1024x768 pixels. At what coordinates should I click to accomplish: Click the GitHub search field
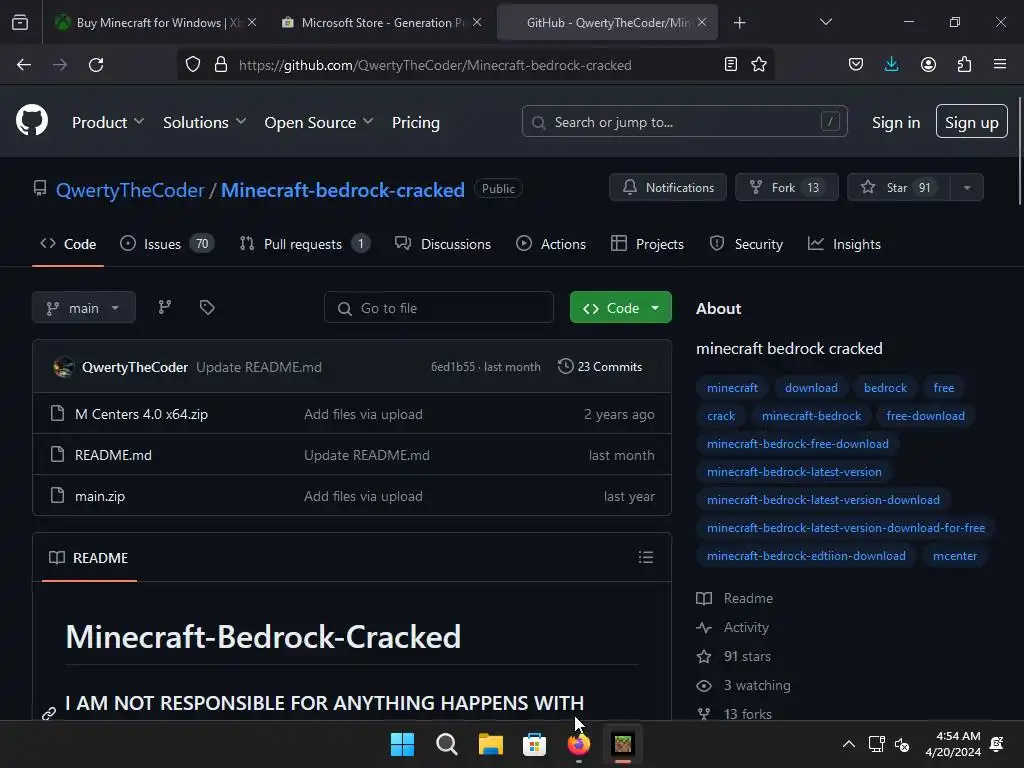[x=684, y=121]
